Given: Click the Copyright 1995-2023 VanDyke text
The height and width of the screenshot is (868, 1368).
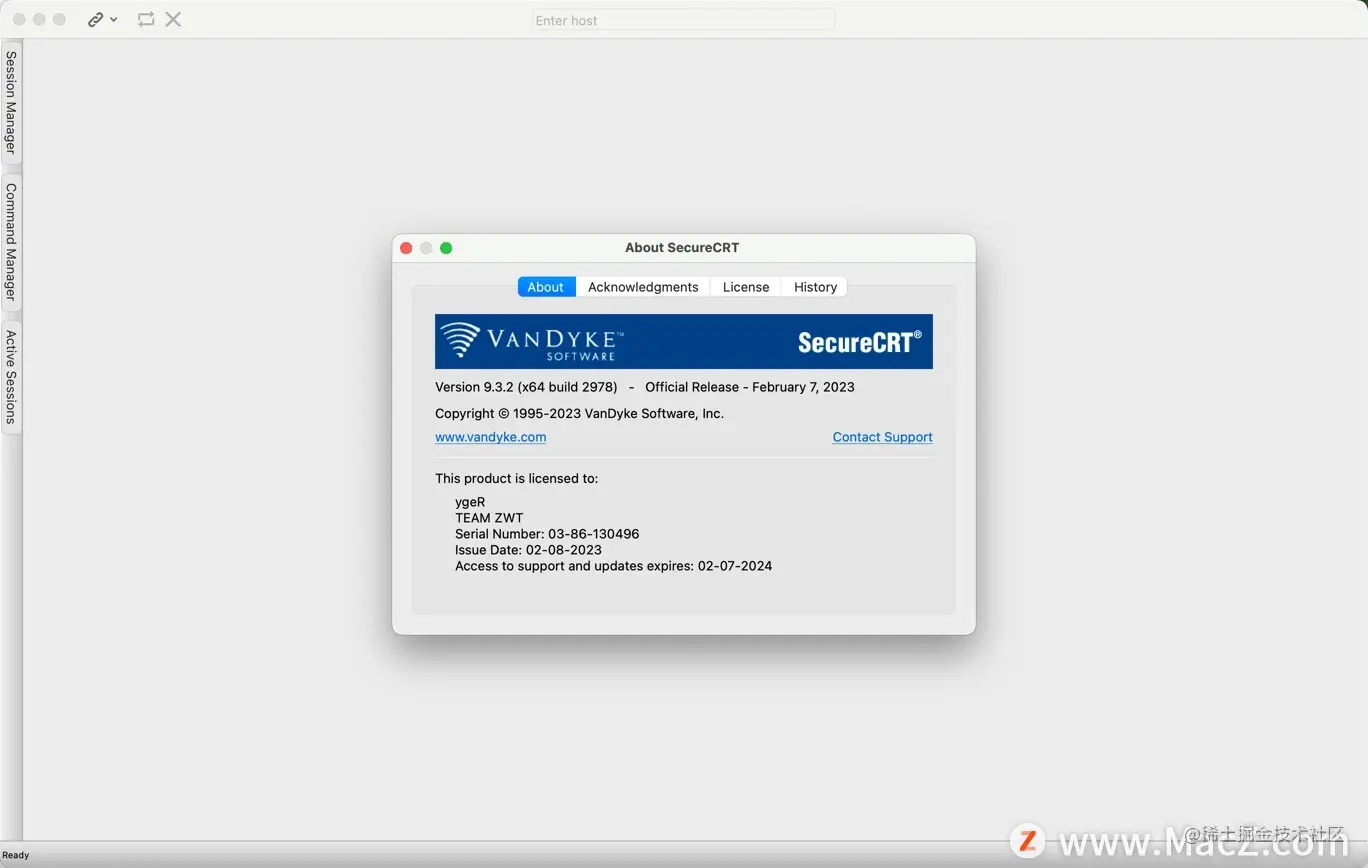Looking at the screenshot, I should tap(579, 413).
